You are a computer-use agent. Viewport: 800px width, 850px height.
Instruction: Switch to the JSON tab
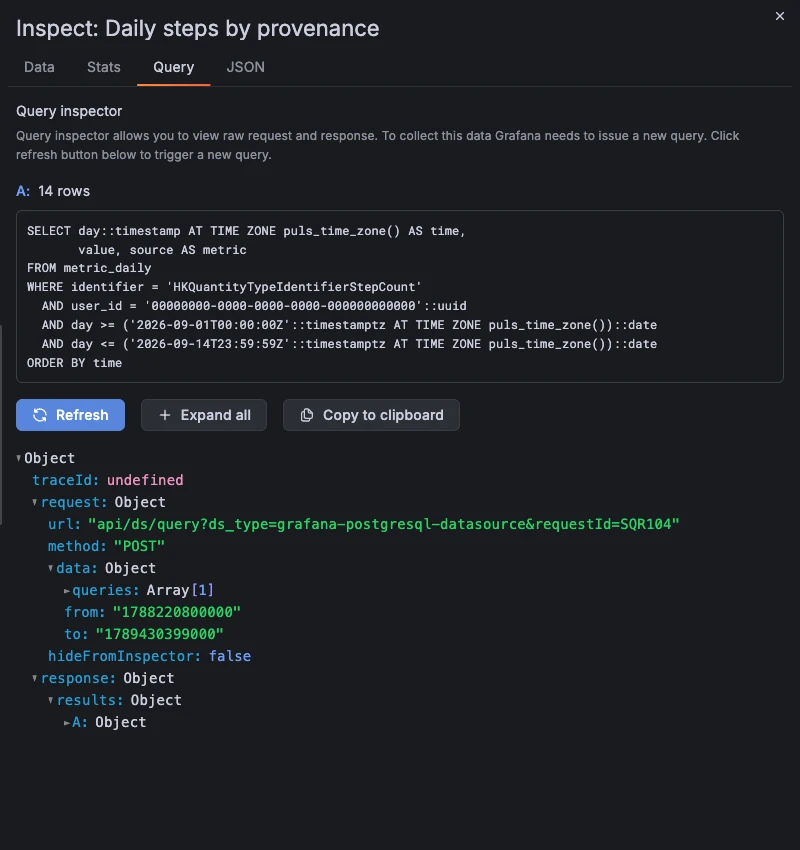click(246, 67)
